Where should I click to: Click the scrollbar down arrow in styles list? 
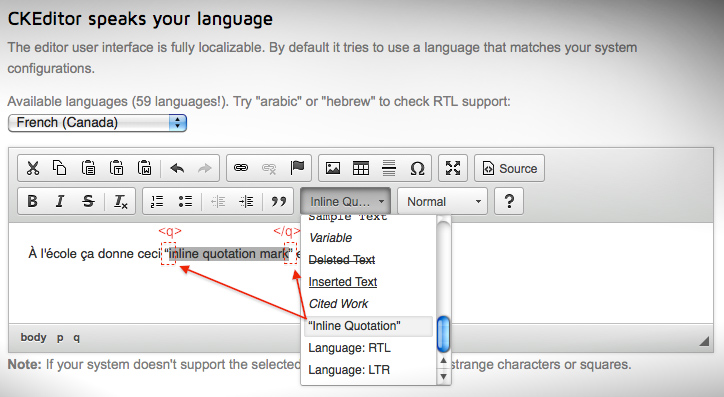coord(443,376)
